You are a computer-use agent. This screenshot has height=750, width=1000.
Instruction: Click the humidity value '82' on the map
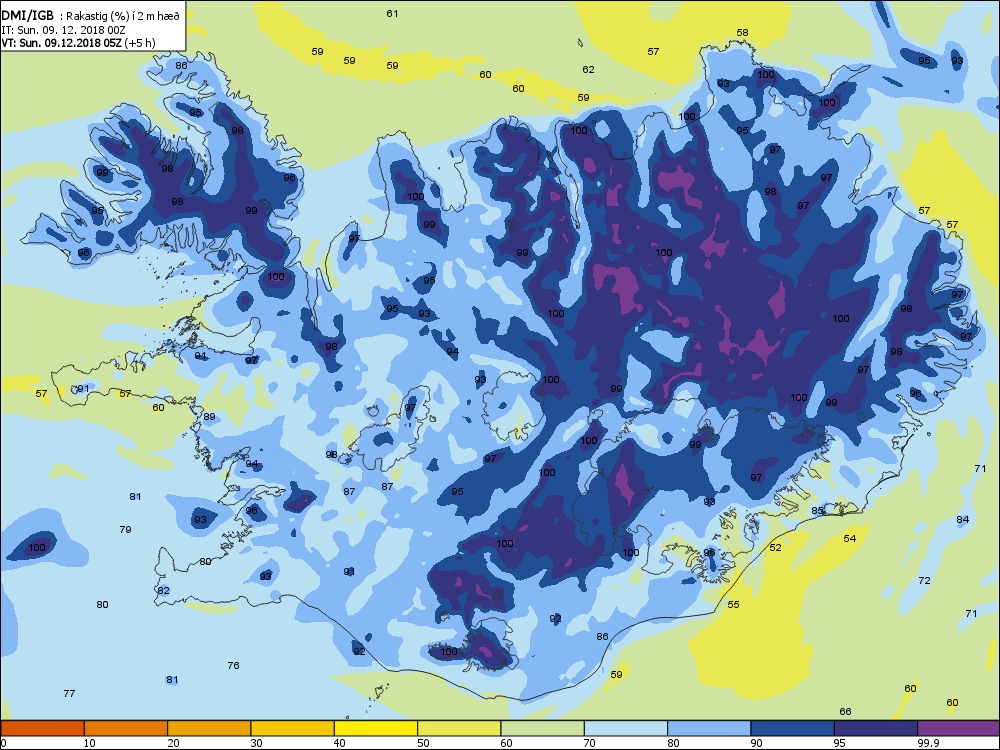163,591
